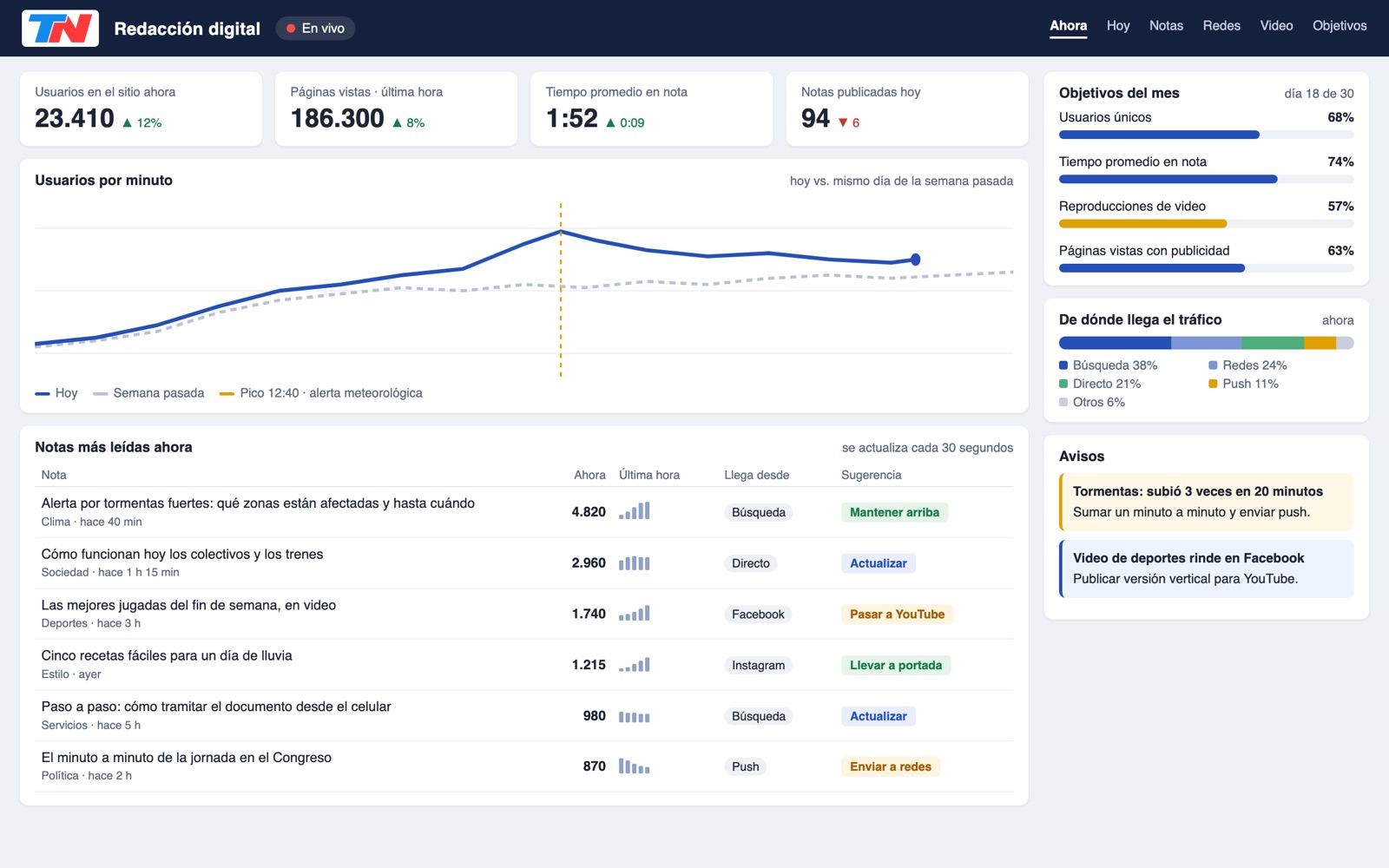
Task: Click the En vivo live indicator
Action: [315, 29]
